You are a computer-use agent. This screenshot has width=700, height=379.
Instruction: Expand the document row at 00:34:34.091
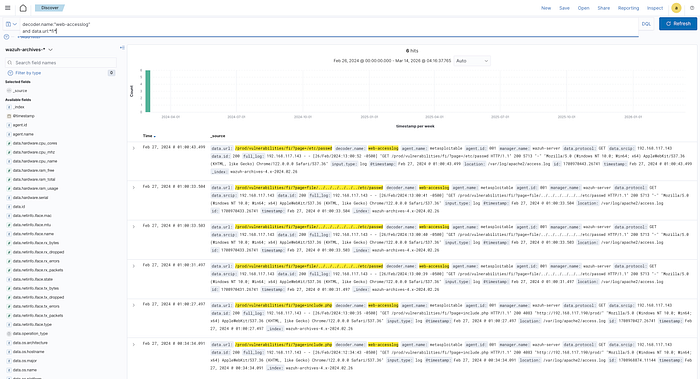(x=133, y=345)
